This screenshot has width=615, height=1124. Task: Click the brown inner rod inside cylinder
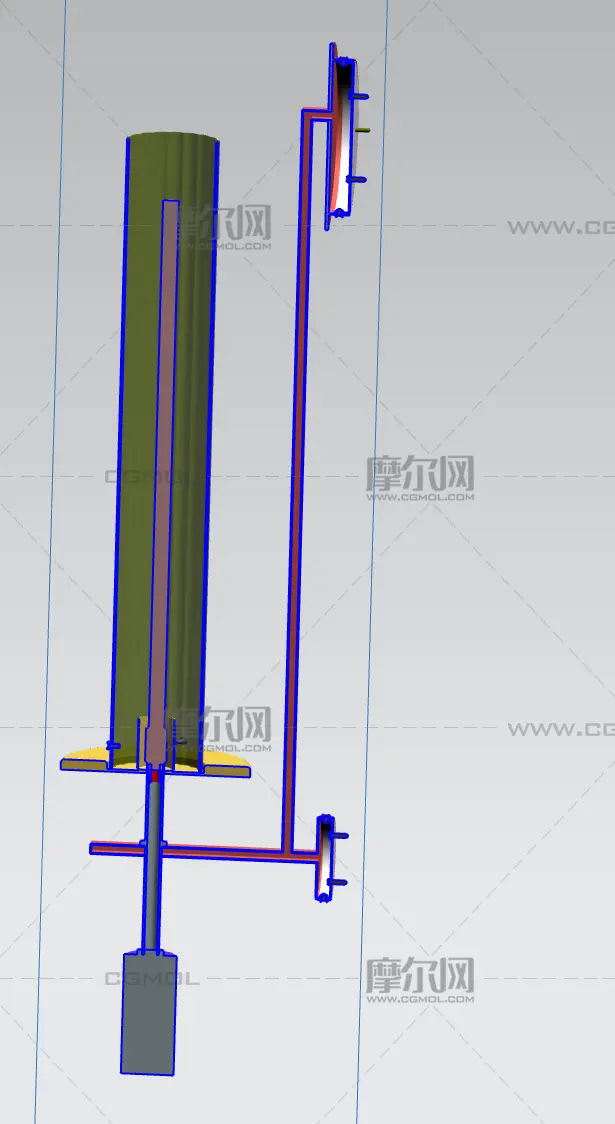(164, 450)
